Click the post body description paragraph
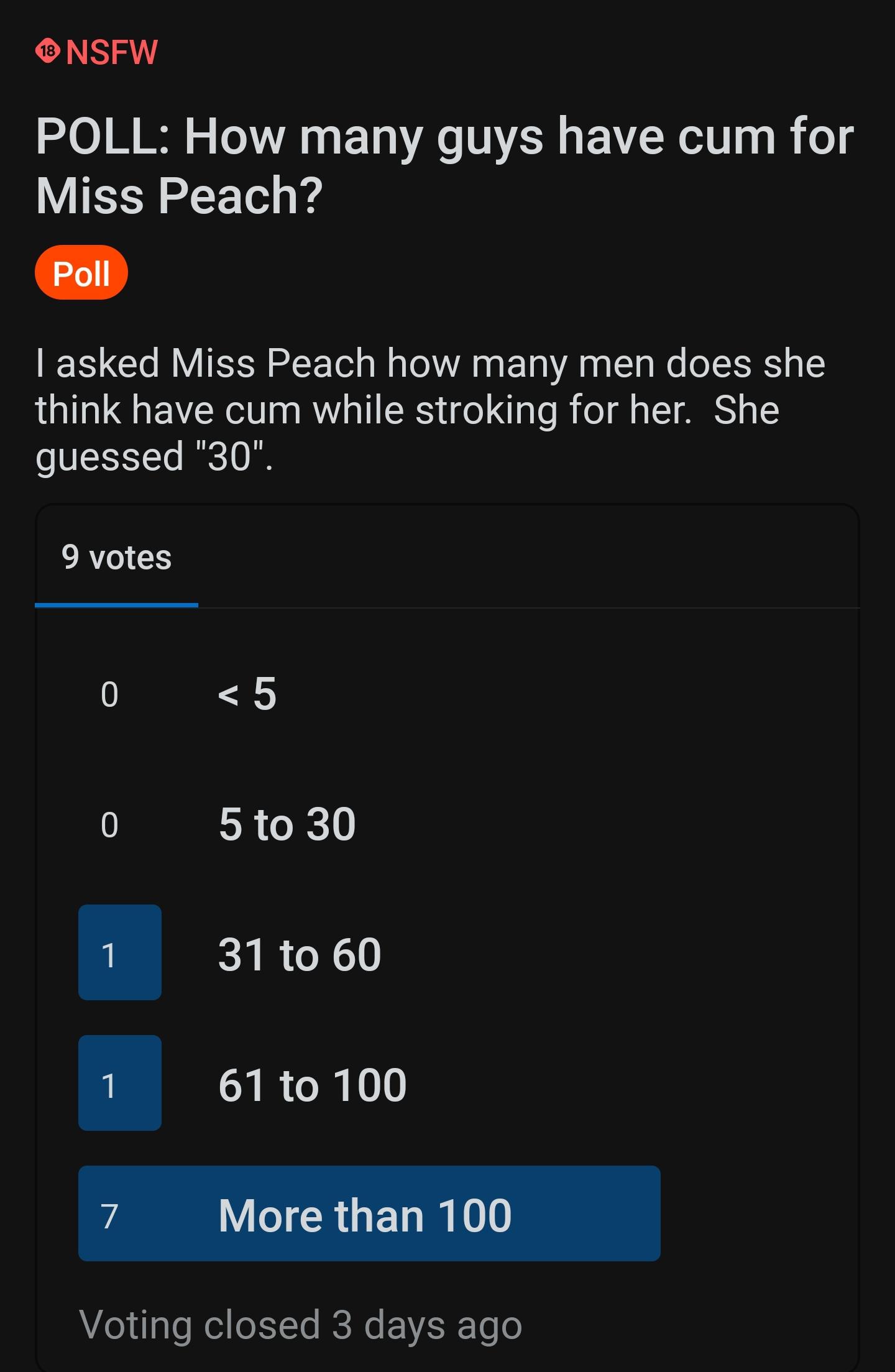This screenshot has width=895, height=1372. coord(431,410)
